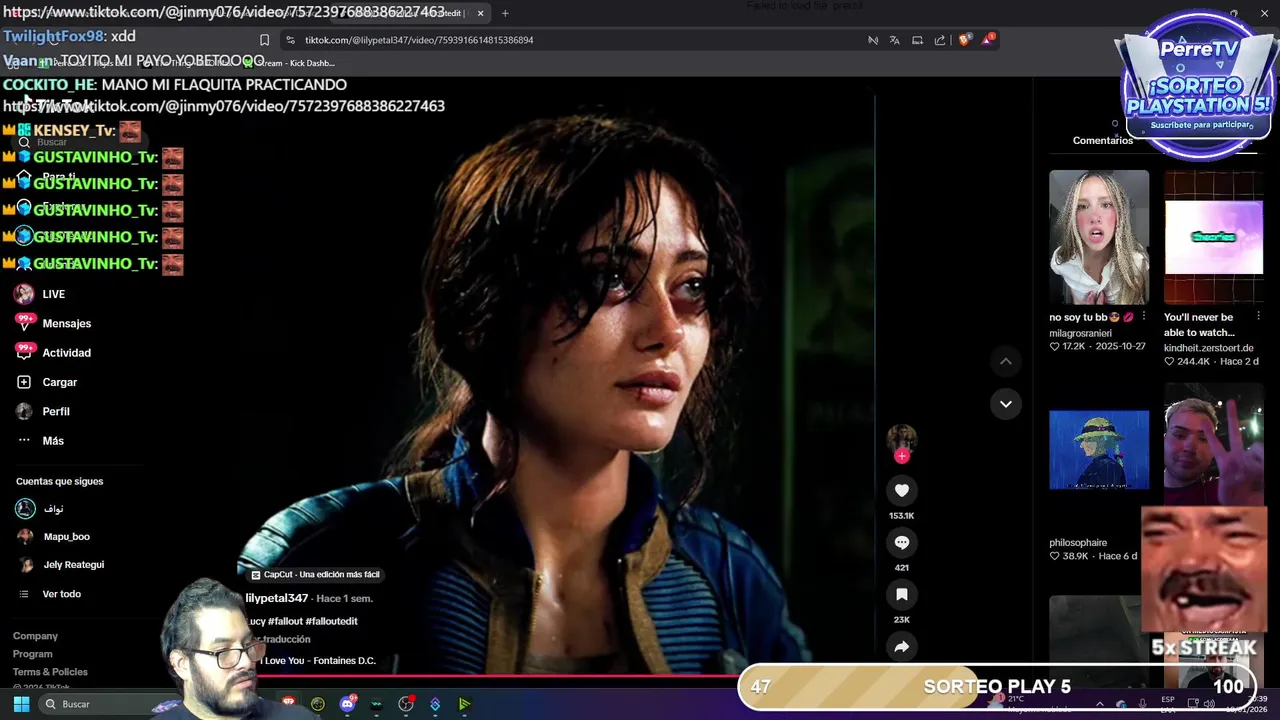Screen dimensions: 1280x720
Task: Open a new browser tab
Action: (x=505, y=13)
